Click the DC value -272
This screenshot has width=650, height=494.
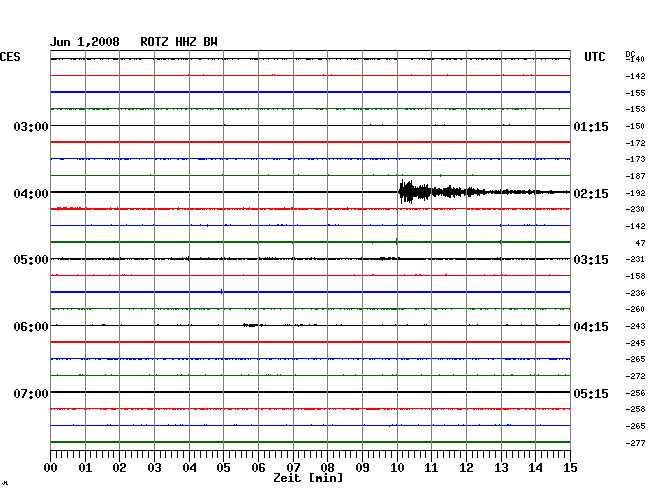[x=635, y=376]
